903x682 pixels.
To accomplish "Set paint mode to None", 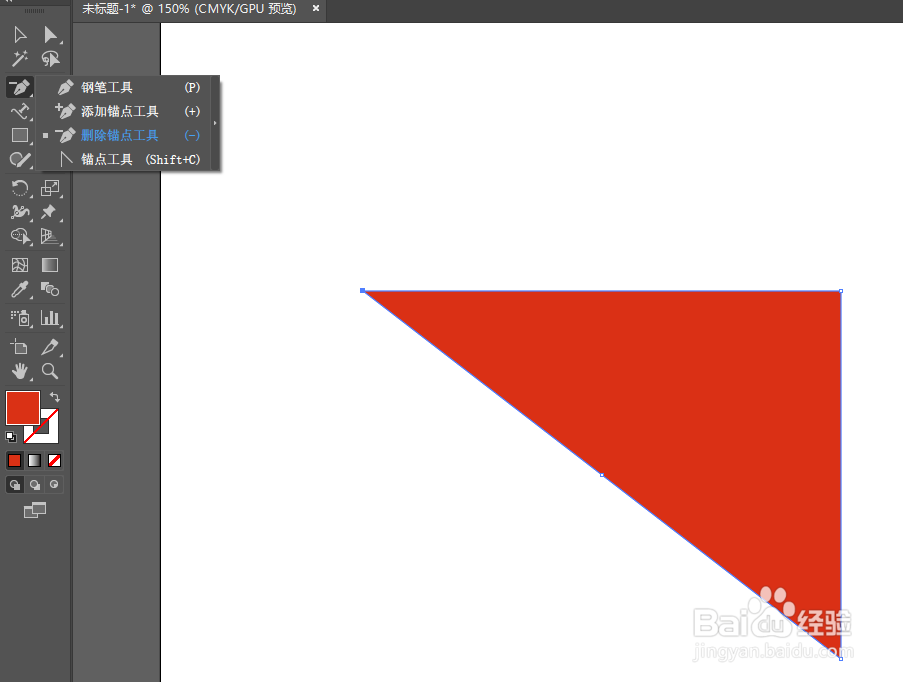I will [x=55, y=460].
